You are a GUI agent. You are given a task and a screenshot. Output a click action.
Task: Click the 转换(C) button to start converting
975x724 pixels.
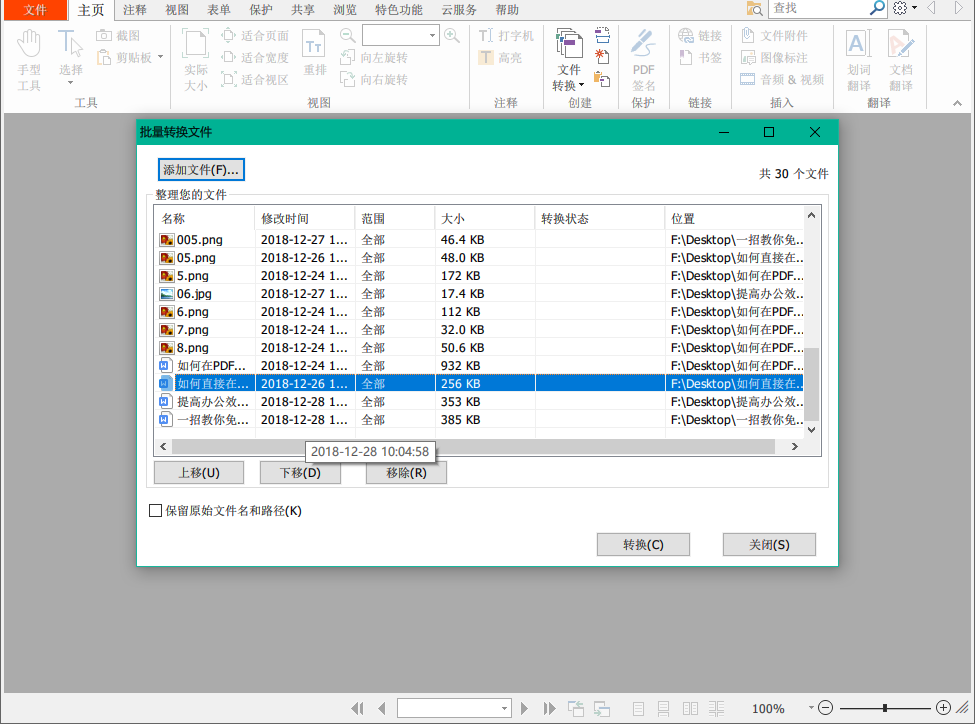pos(643,544)
